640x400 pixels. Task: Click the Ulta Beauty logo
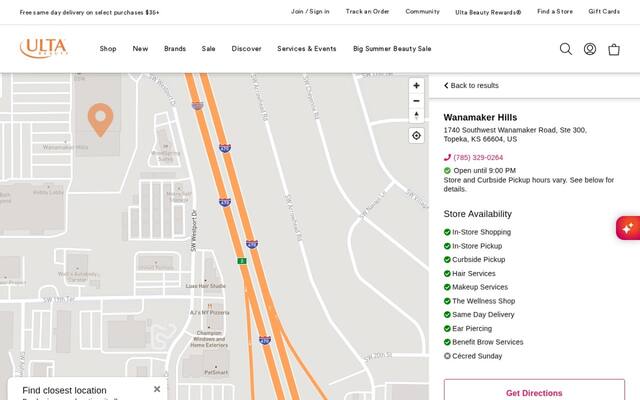[x=44, y=48]
